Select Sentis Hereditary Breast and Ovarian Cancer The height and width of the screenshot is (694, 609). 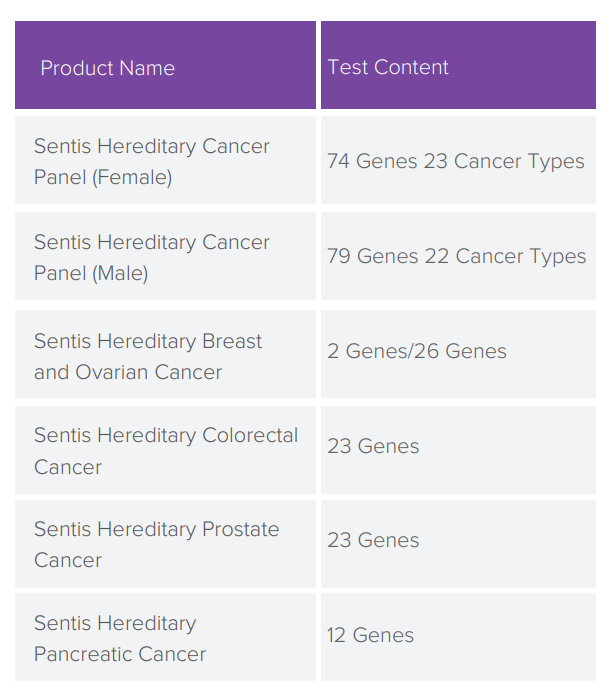165,354
